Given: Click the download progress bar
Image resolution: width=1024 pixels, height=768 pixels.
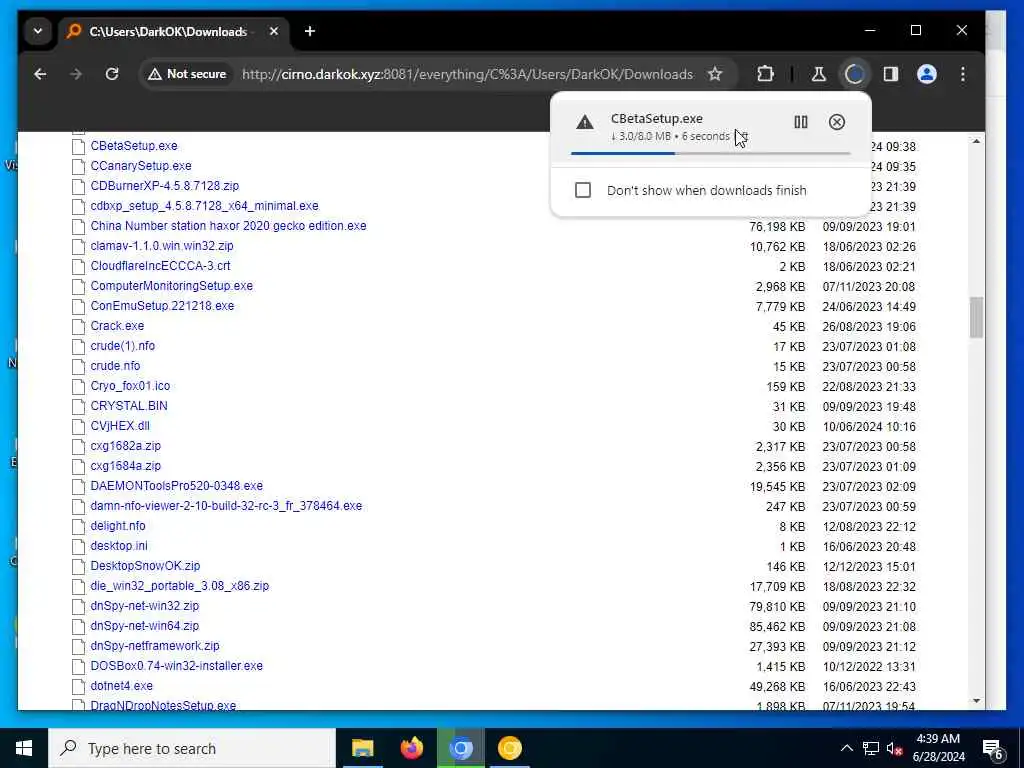Looking at the screenshot, I should point(711,153).
